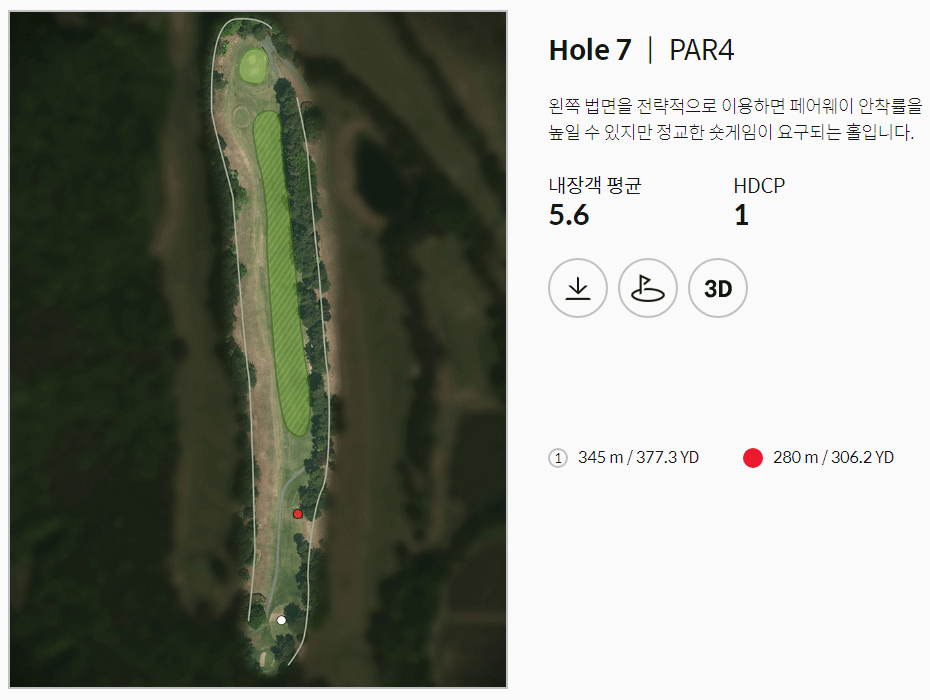The image size is (930, 700).
Task: Click the download scorecard icon
Action: coord(578,288)
